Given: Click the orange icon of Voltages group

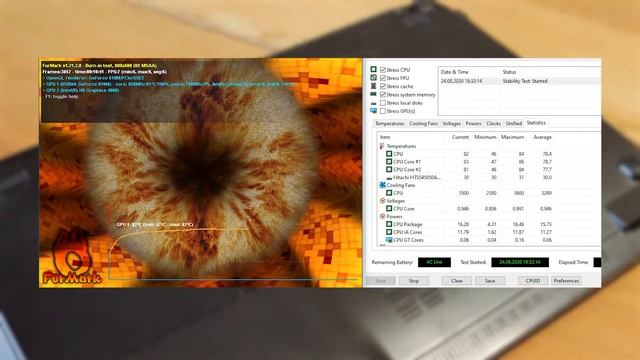Looking at the screenshot, I should click(382, 201).
